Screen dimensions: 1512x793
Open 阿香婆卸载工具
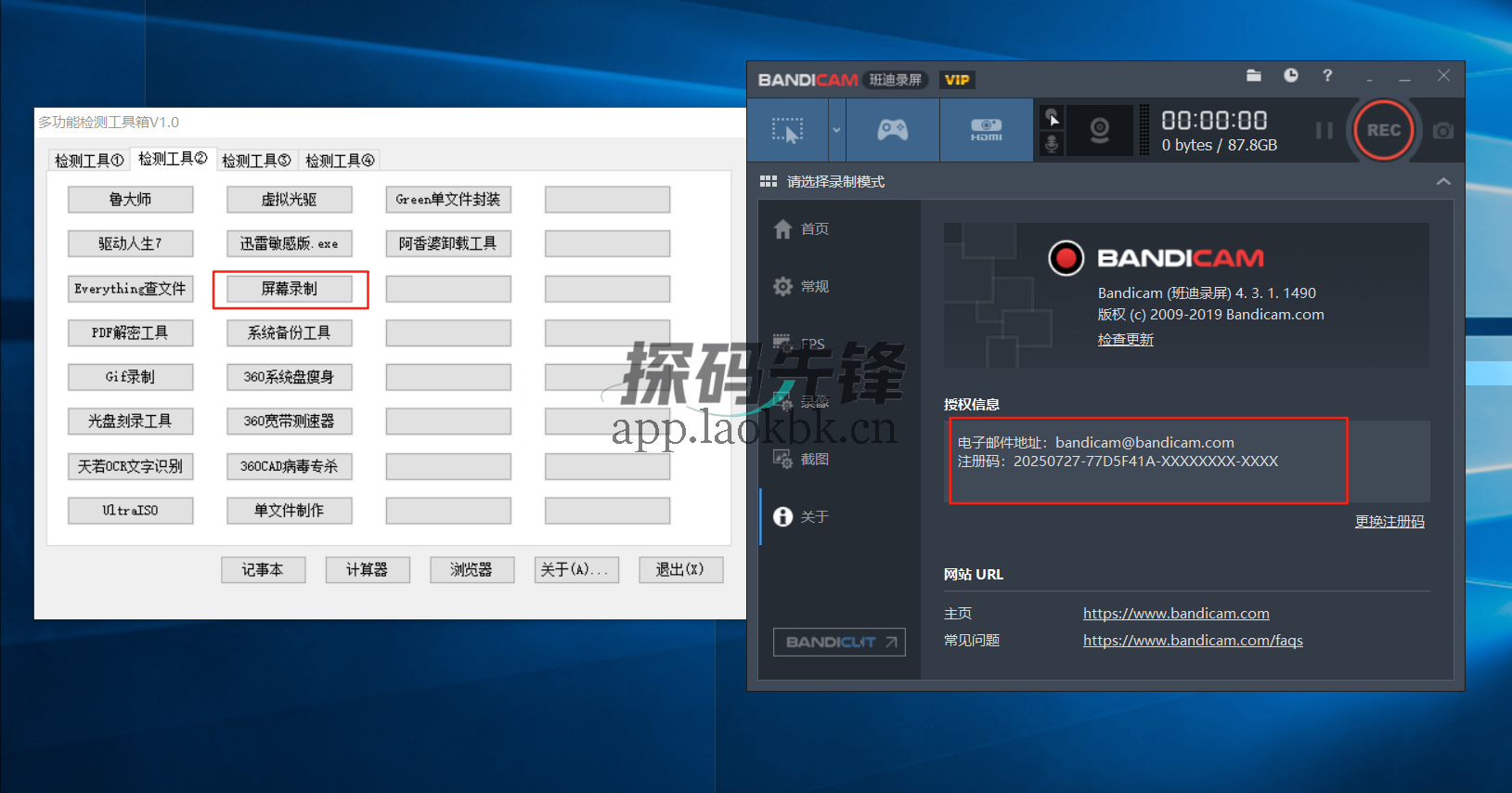click(448, 243)
